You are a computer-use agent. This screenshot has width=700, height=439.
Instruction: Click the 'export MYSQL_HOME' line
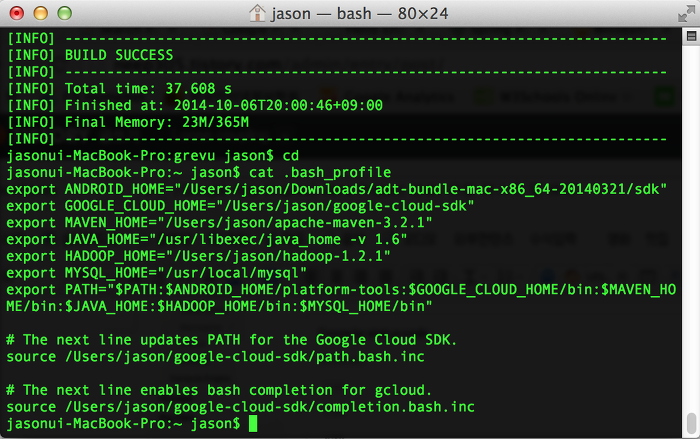pyautogui.click(x=157, y=273)
